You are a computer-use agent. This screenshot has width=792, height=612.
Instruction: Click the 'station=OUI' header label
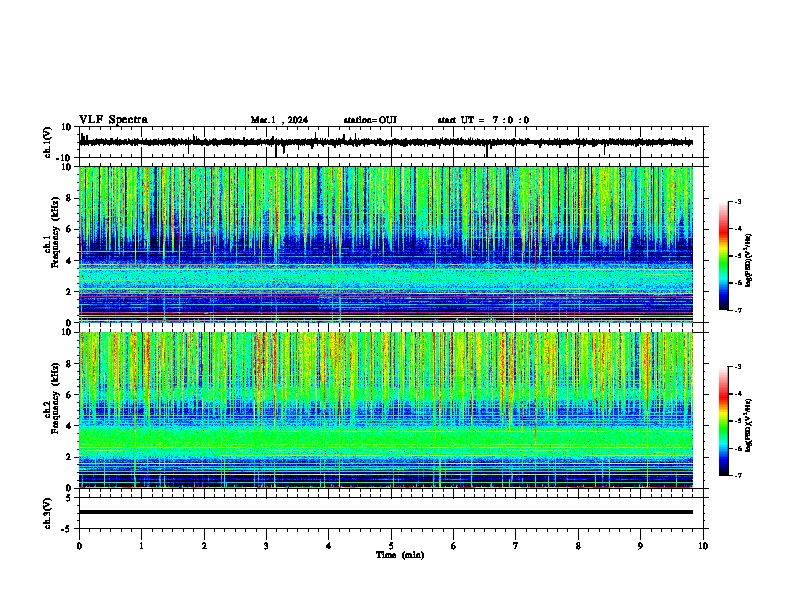(x=370, y=120)
